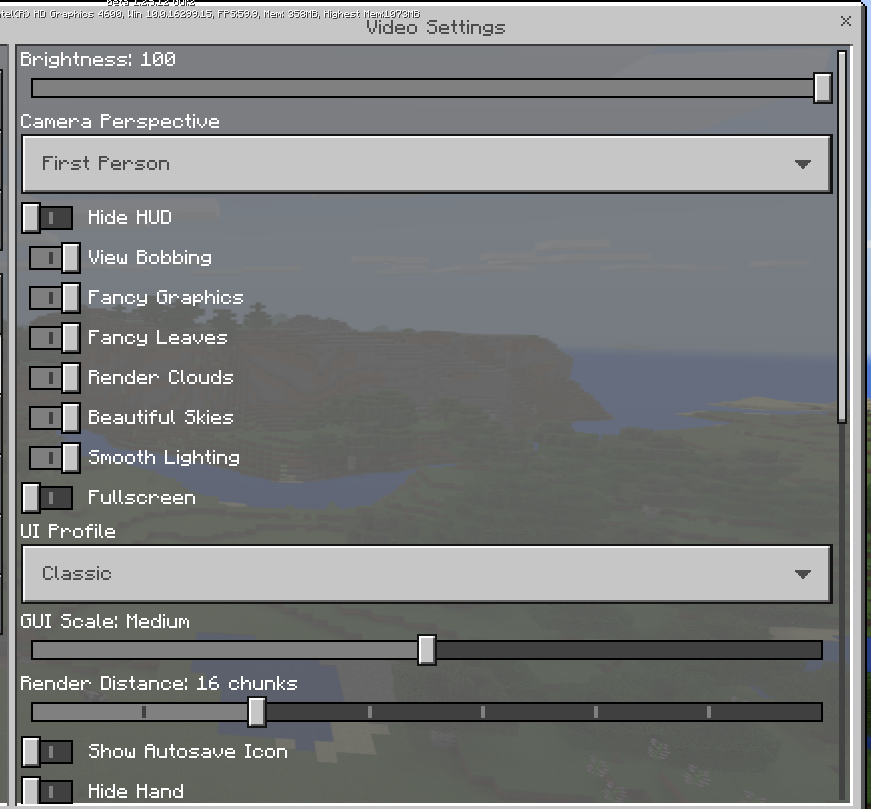Toggle the Hide HUD switch
The width and height of the screenshot is (871, 809).
(47, 217)
